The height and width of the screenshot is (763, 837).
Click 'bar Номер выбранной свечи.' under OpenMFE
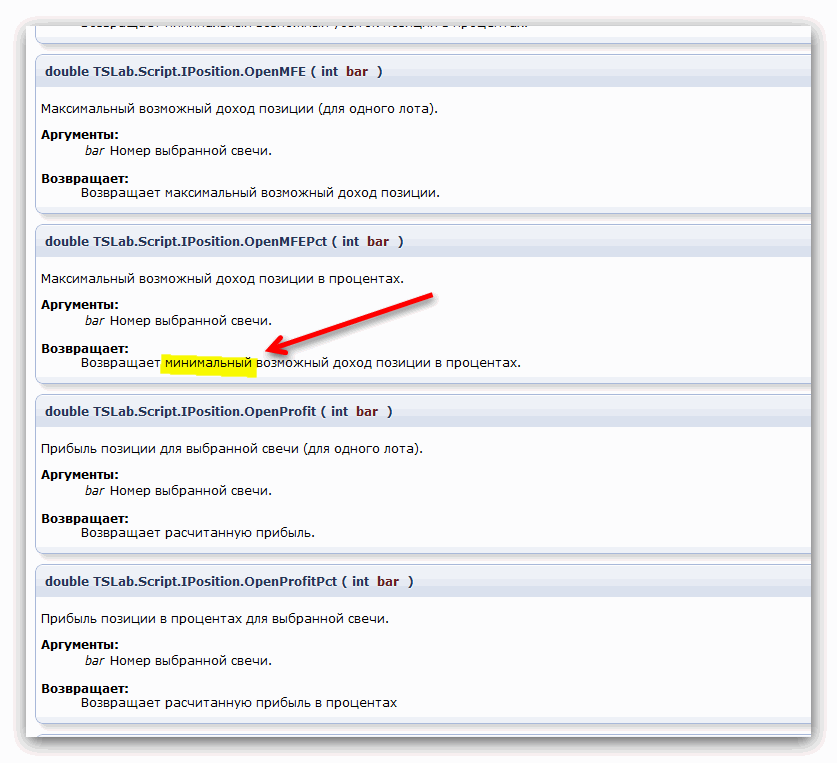click(178, 151)
